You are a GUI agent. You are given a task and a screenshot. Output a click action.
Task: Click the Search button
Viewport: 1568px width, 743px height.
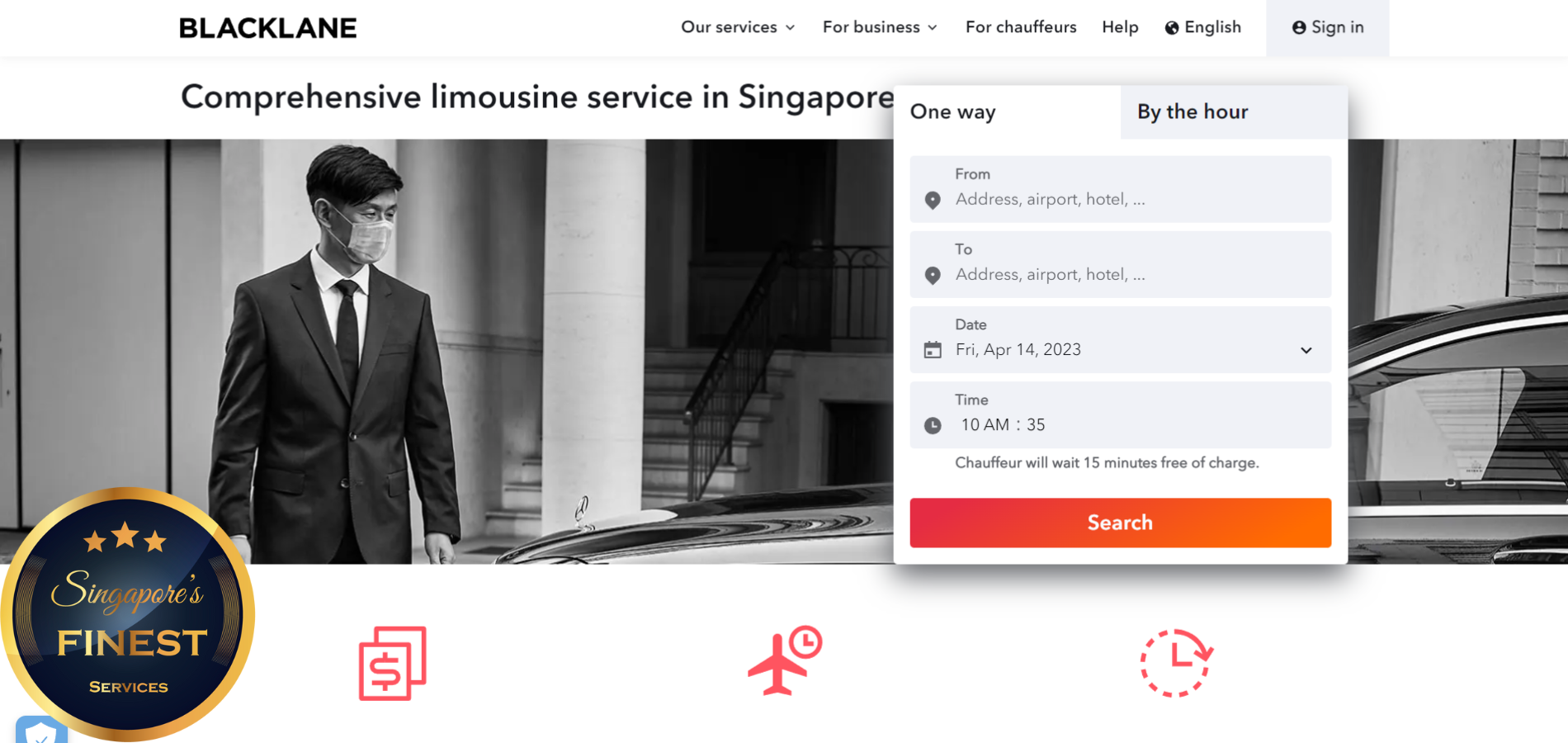pos(1120,523)
